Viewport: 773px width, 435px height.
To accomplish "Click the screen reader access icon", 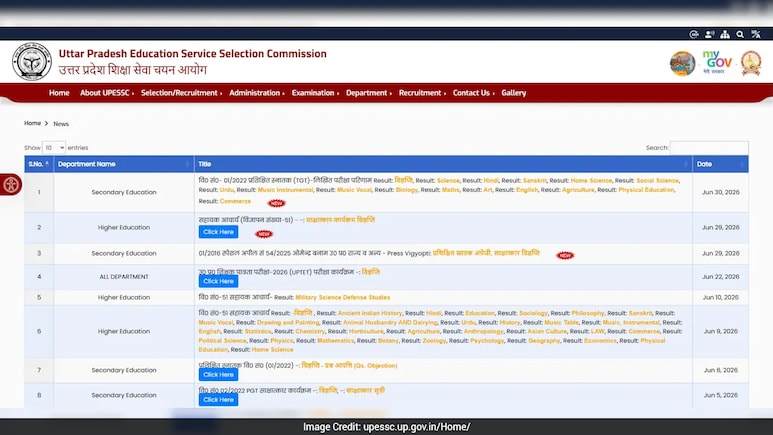I will [x=709, y=34].
